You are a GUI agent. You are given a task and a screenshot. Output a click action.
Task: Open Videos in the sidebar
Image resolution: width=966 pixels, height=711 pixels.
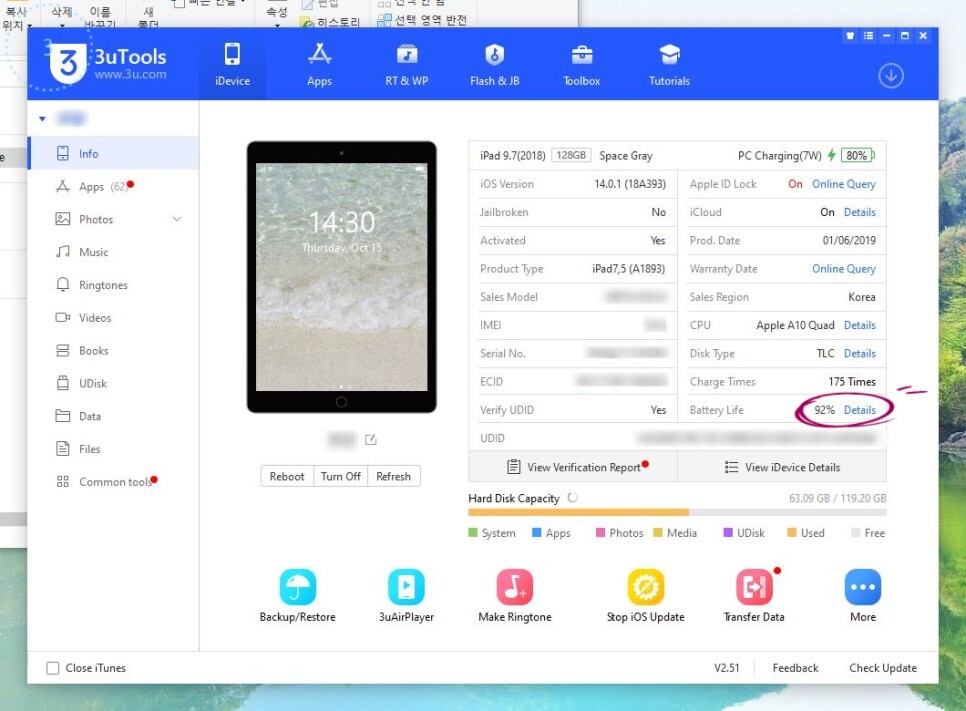(x=114, y=318)
